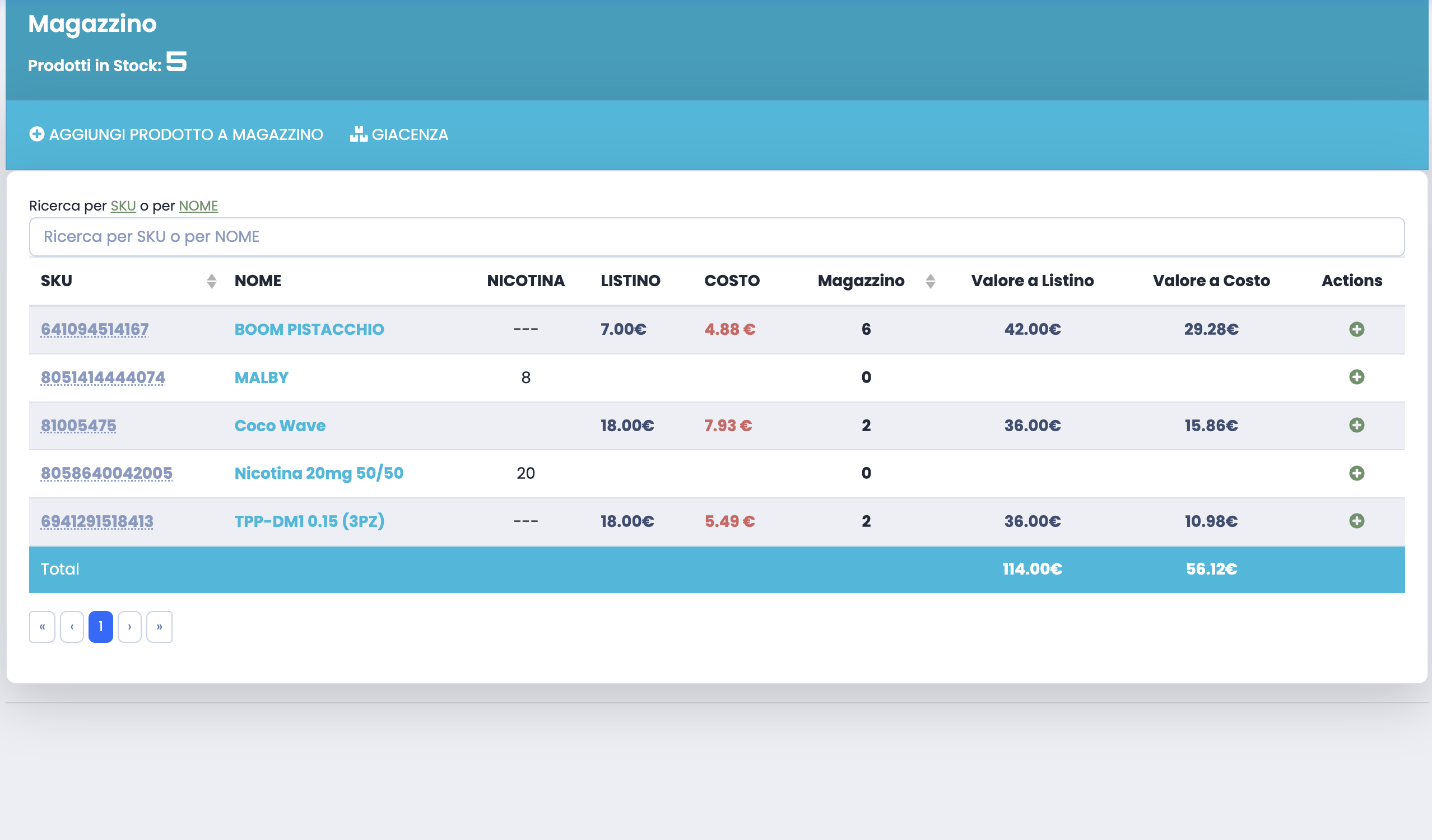Click the 15.86€ valore a costo
This screenshot has height=840, width=1432.
1211,426
